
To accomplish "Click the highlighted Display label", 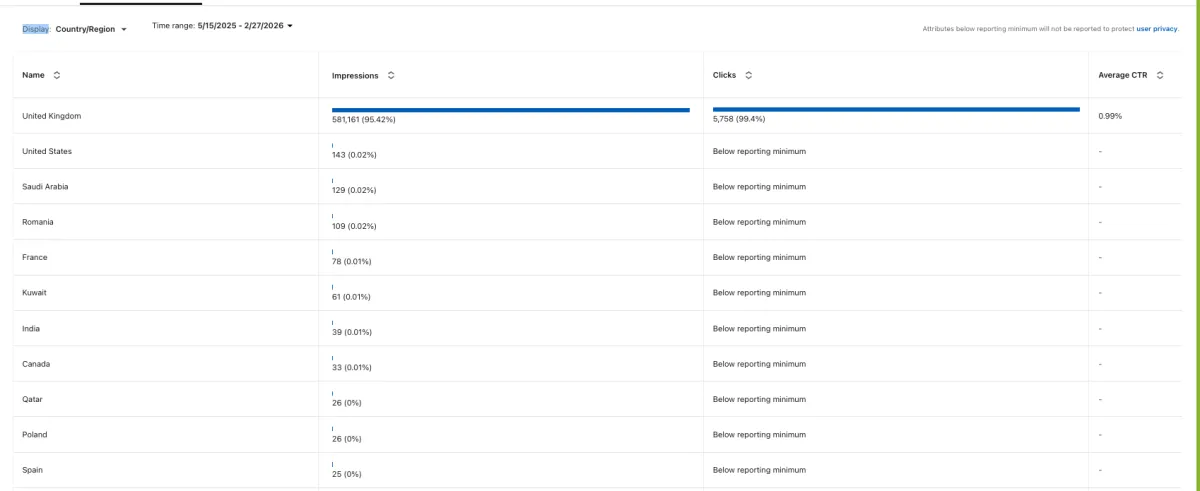I will (35, 29).
